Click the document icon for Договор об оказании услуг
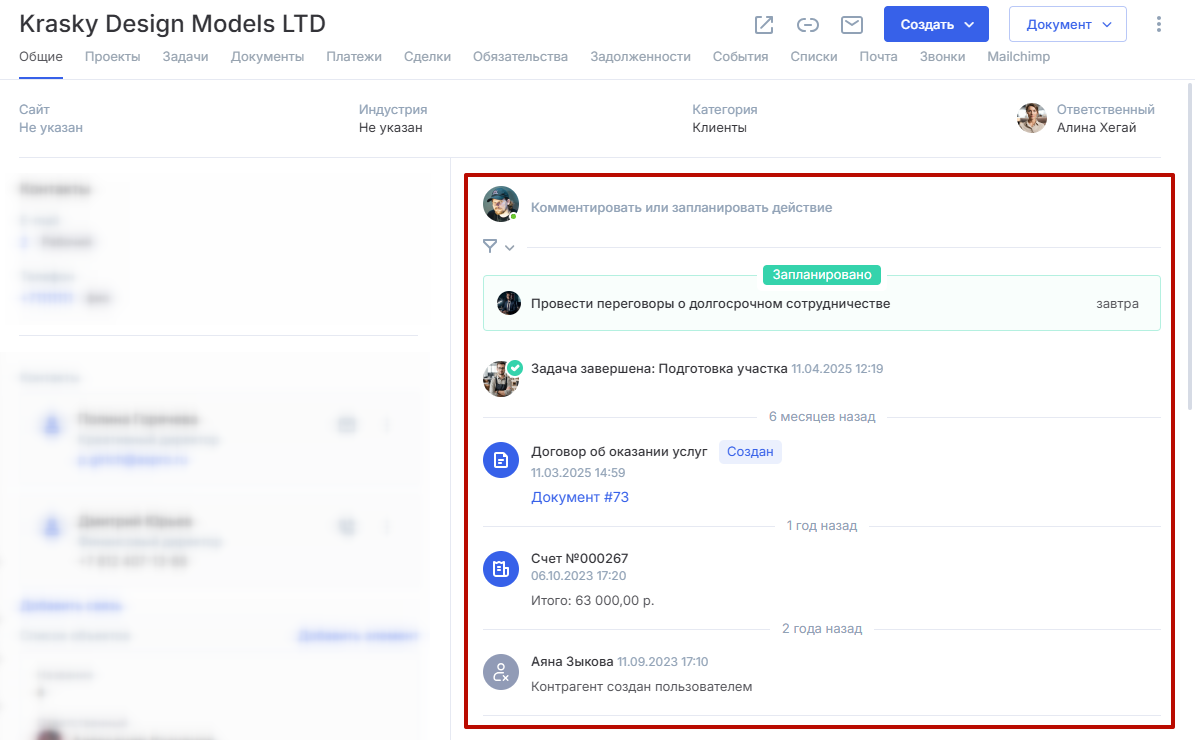The width and height of the screenshot is (1197, 740). (x=501, y=460)
